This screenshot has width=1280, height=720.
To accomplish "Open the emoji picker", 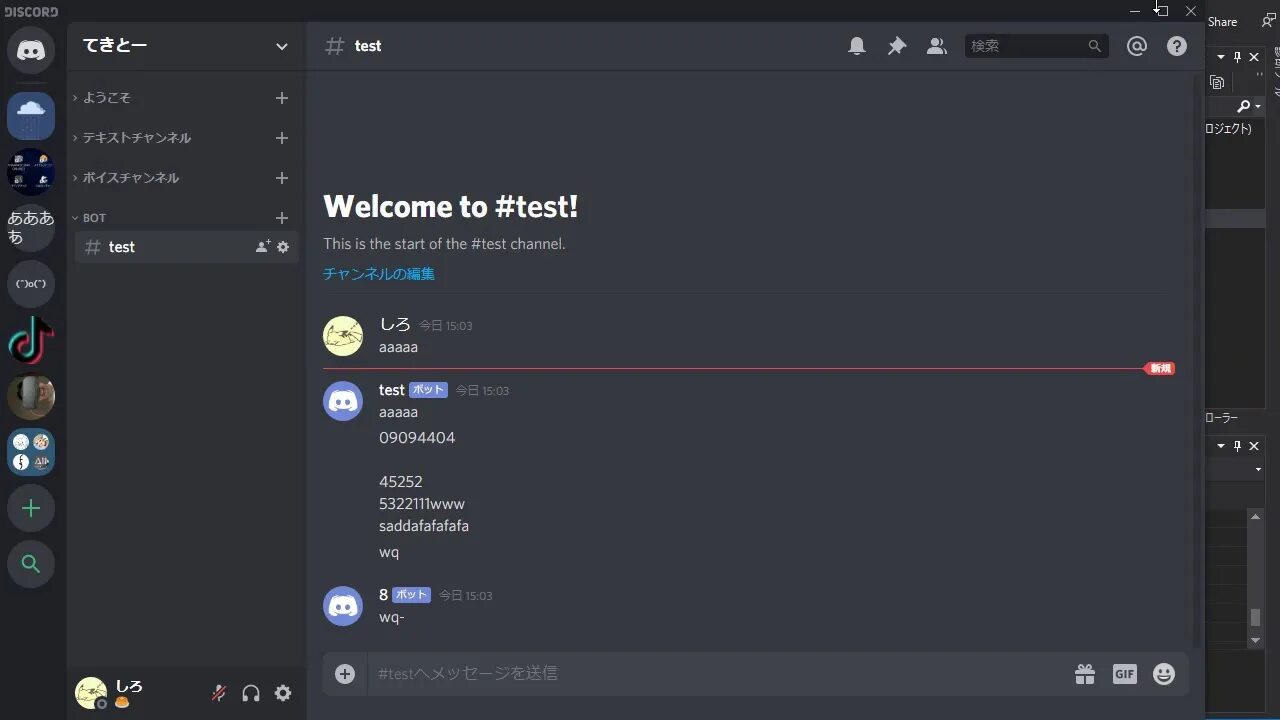I will click(1164, 674).
